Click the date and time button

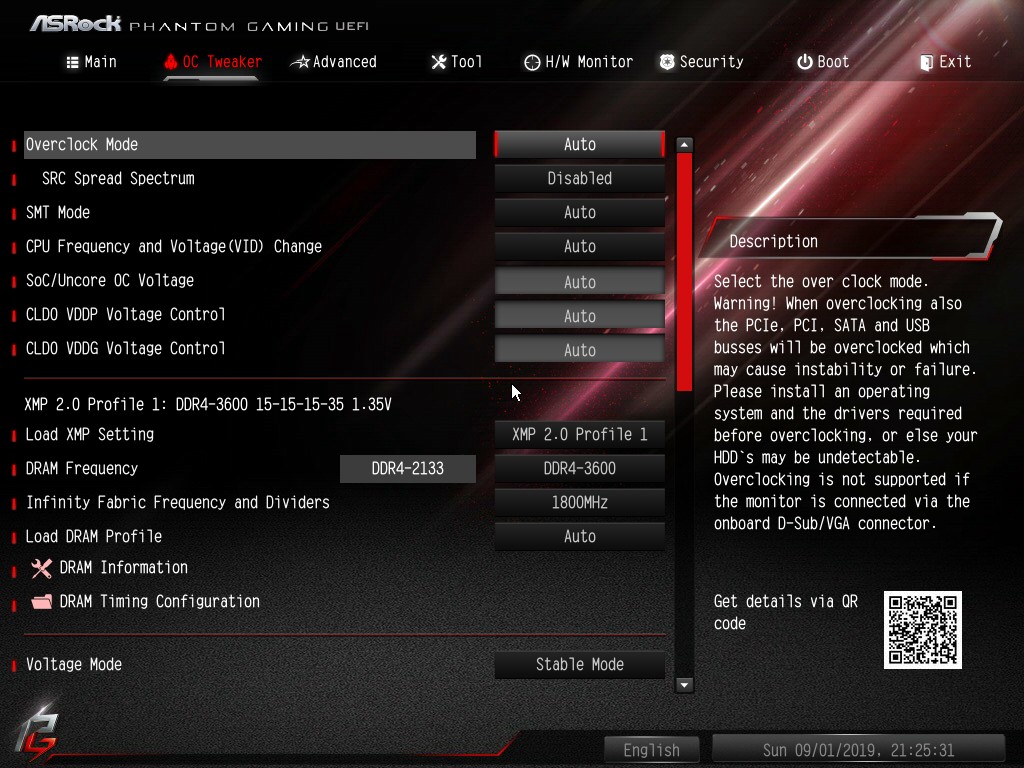tap(858, 750)
